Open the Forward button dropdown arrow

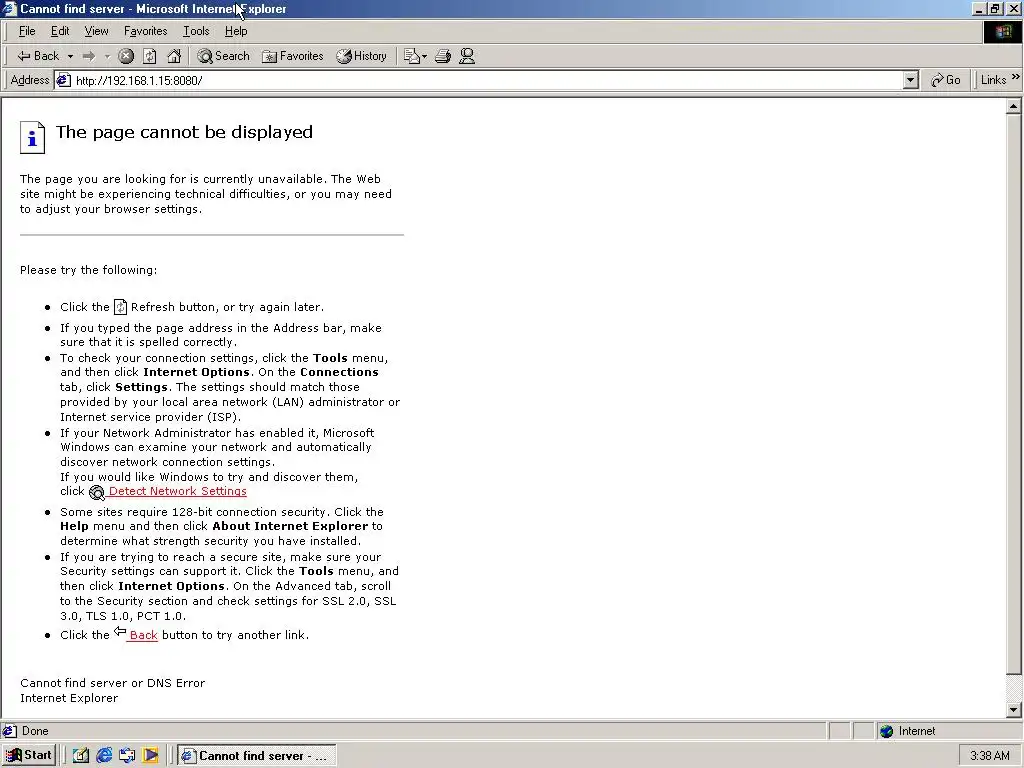click(x=107, y=56)
